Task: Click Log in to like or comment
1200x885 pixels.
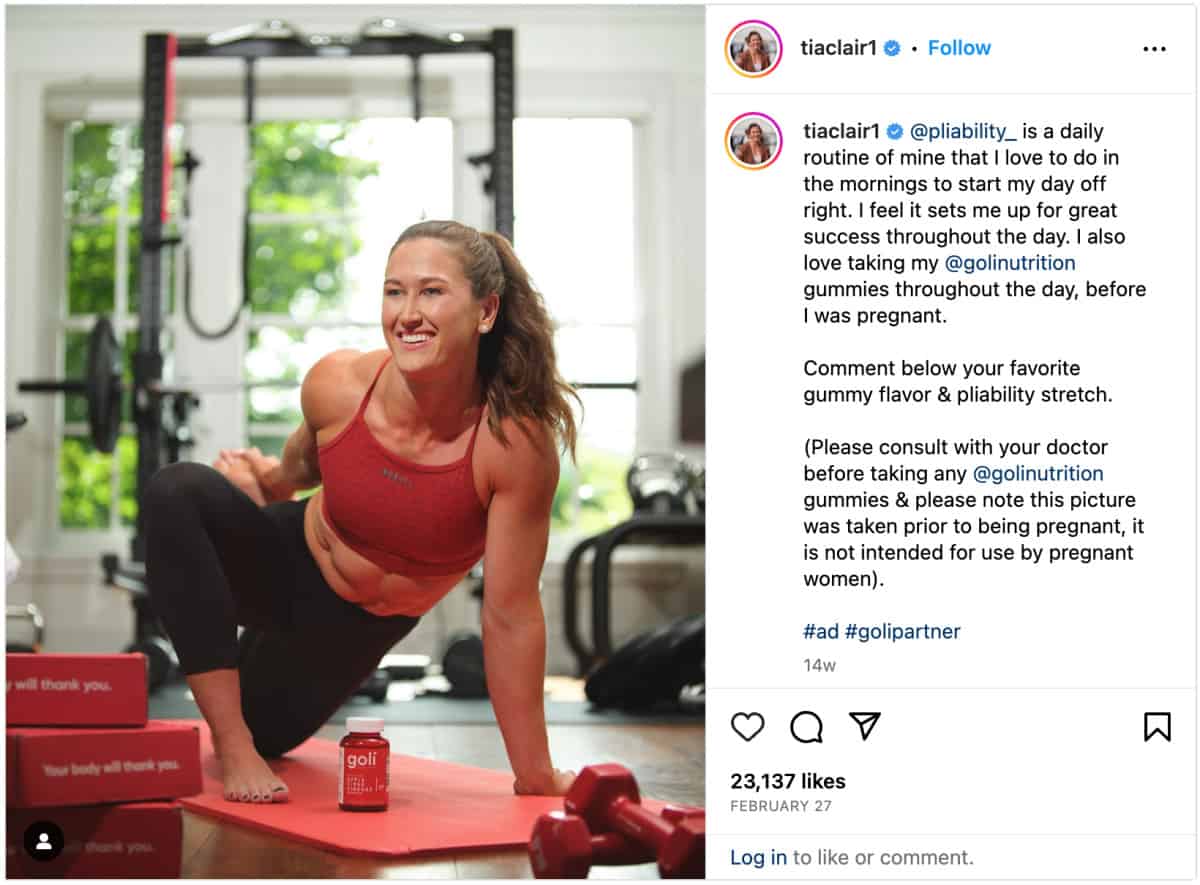Action: click(758, 857)
